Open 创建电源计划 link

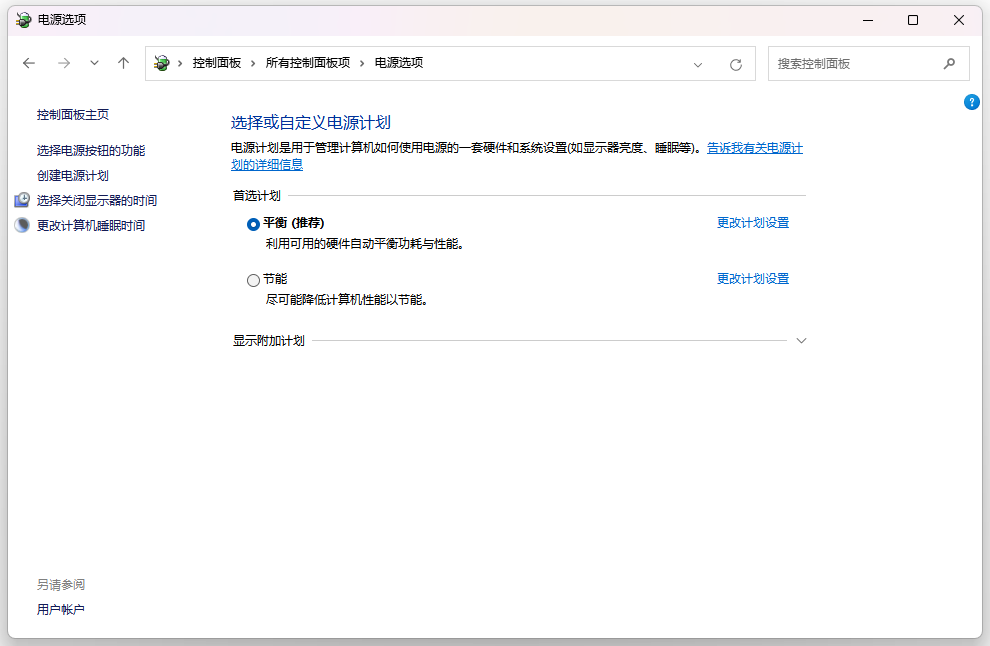click(x=73, y=176)
